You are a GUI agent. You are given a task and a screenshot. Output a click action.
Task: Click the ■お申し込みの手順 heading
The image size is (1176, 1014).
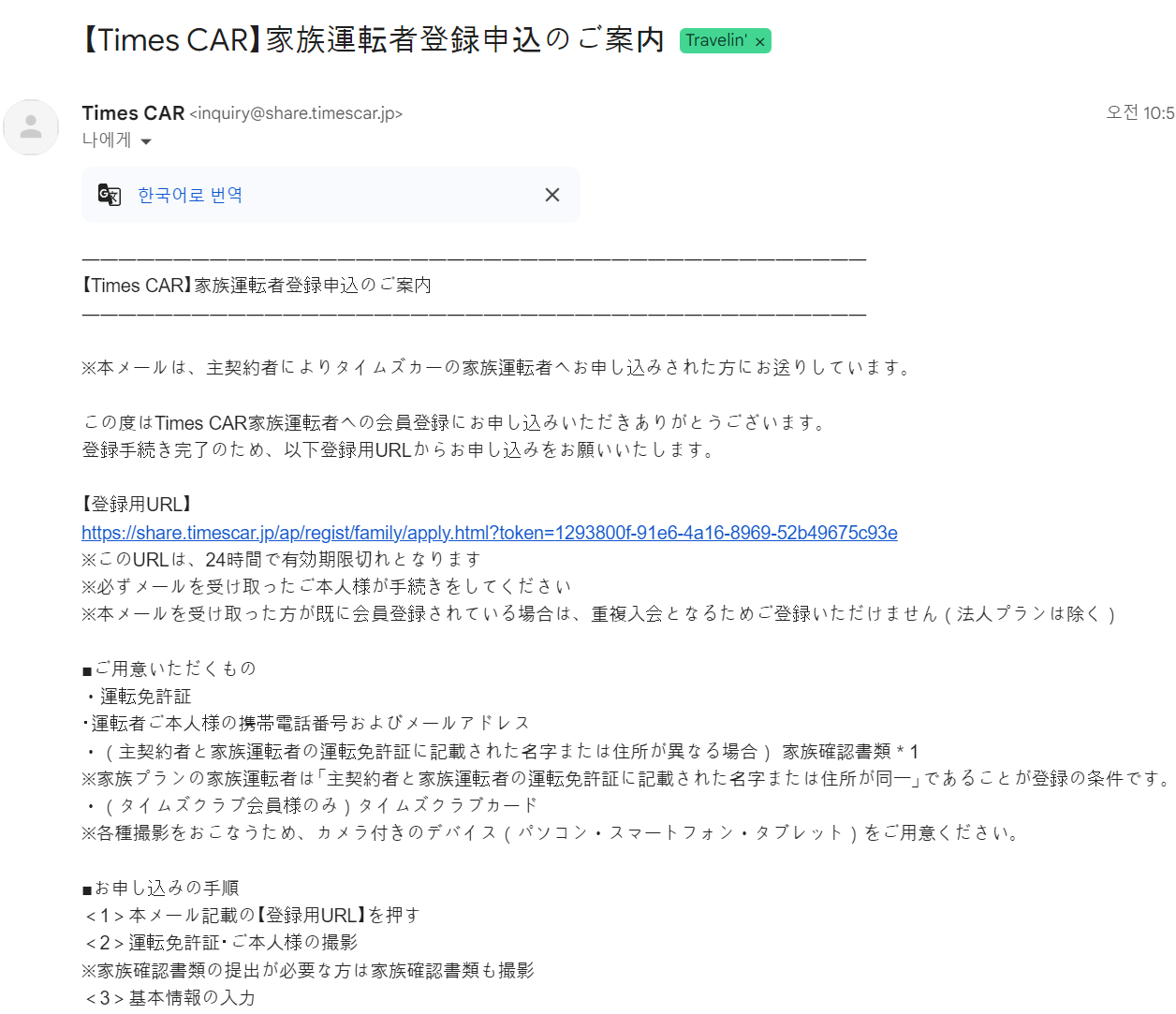[160, 888]
